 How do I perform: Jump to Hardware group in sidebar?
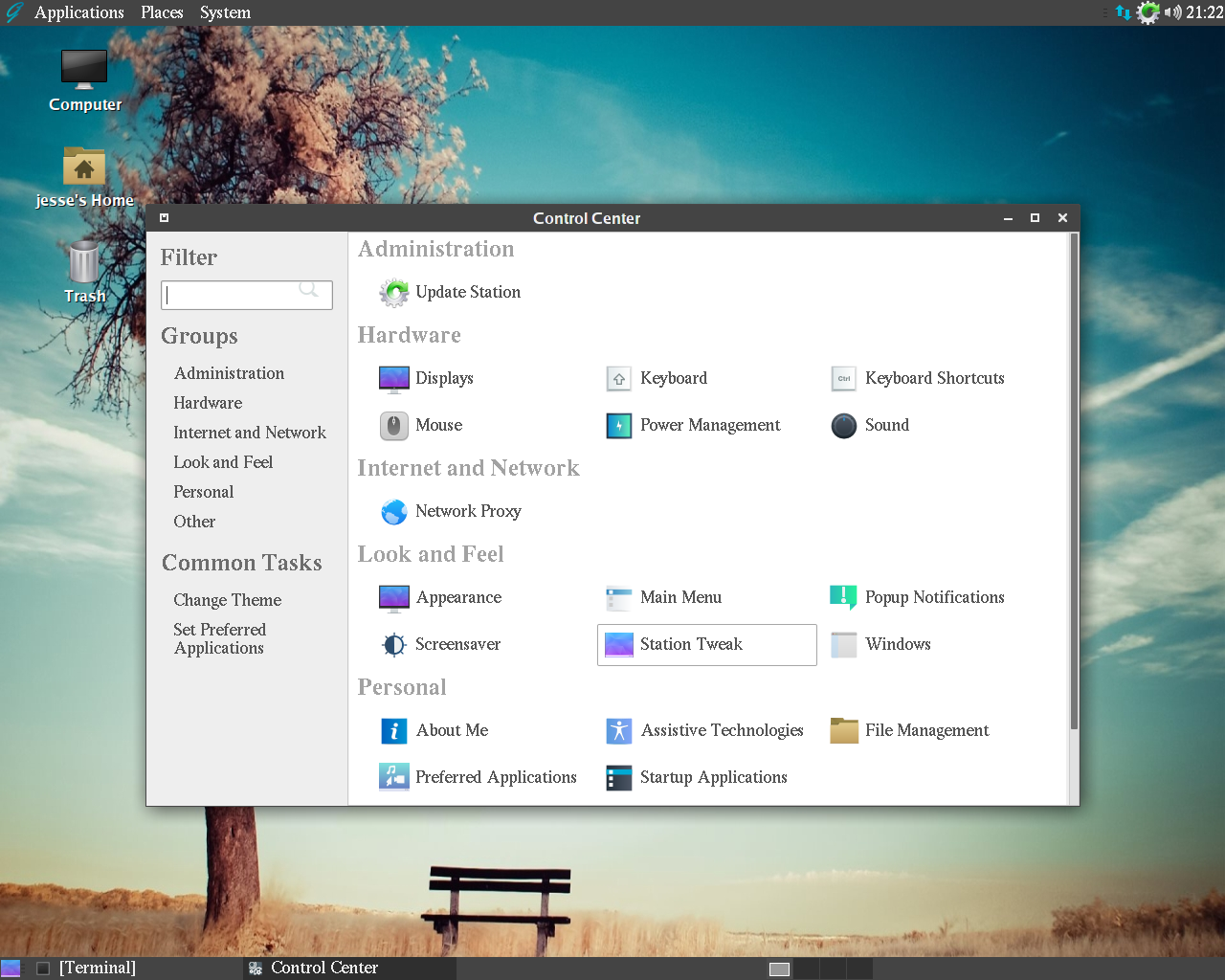pos(208,403)
